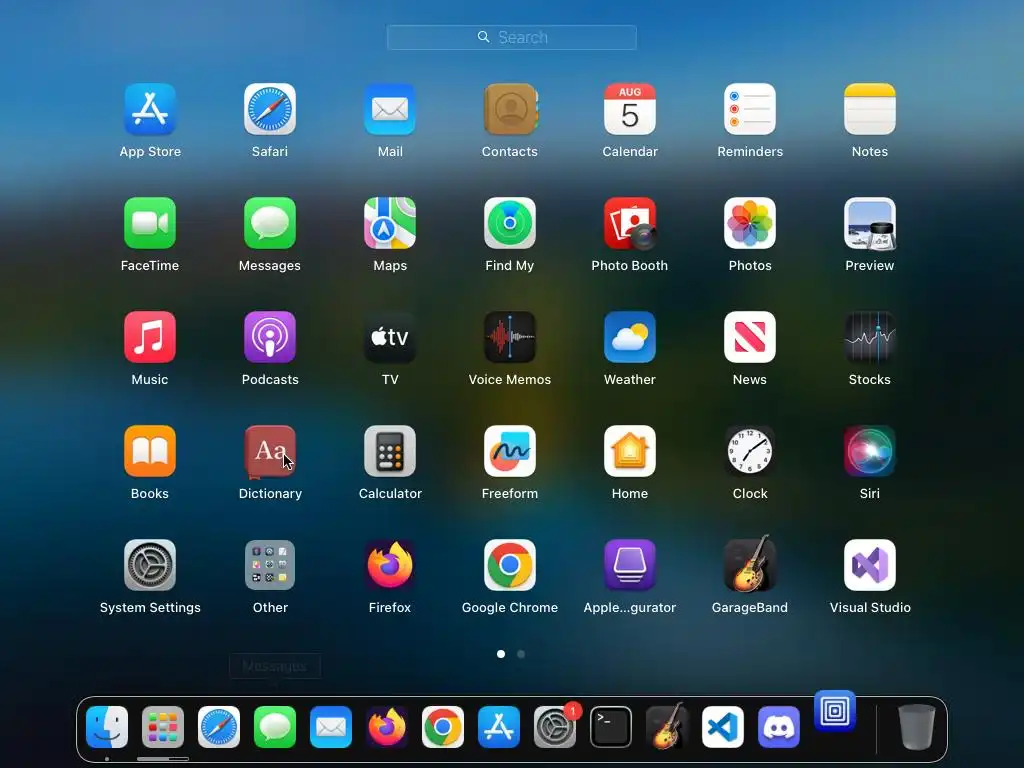Open the Apple TV app
This screenshot has width=1024, height=768.
pyautogui.click(x=390, y=337)
